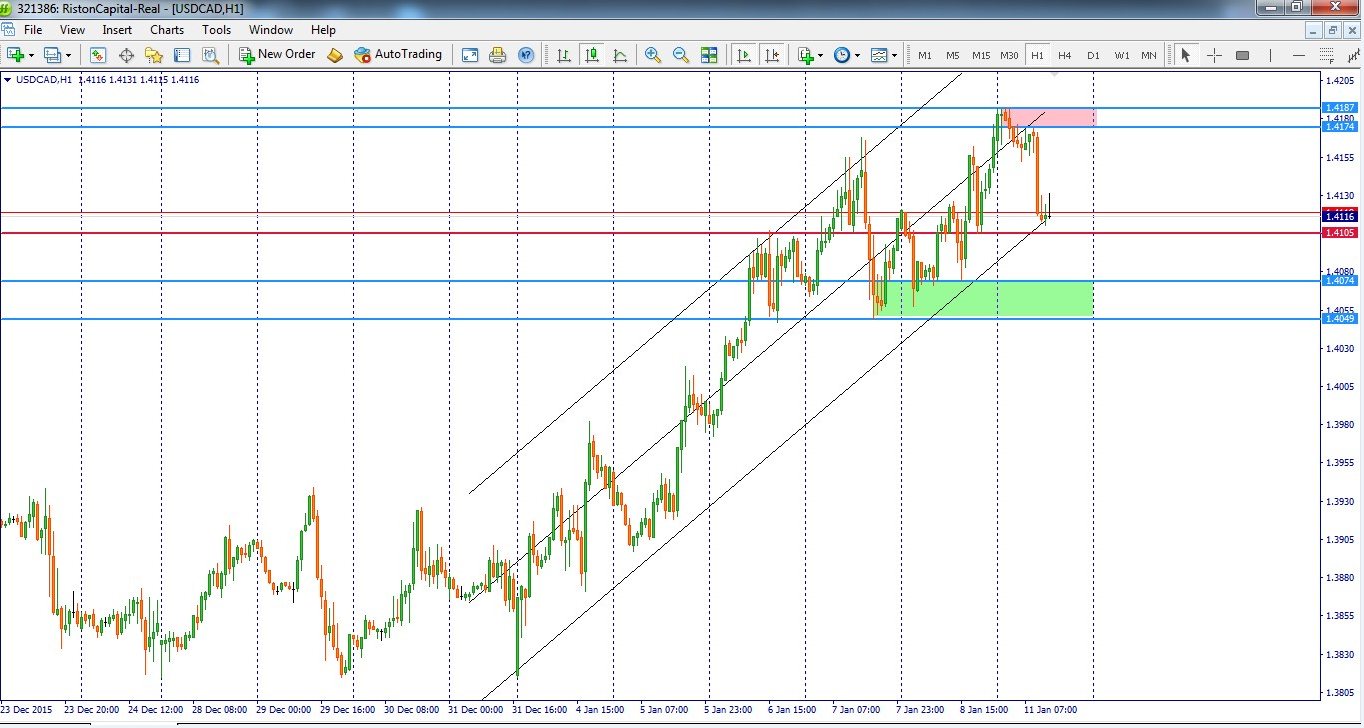Image resolution: width=1364 pixels, height=728 pixels.
Task: Create a new chart with green-plus icon
Action: click(x=14, y=55)
